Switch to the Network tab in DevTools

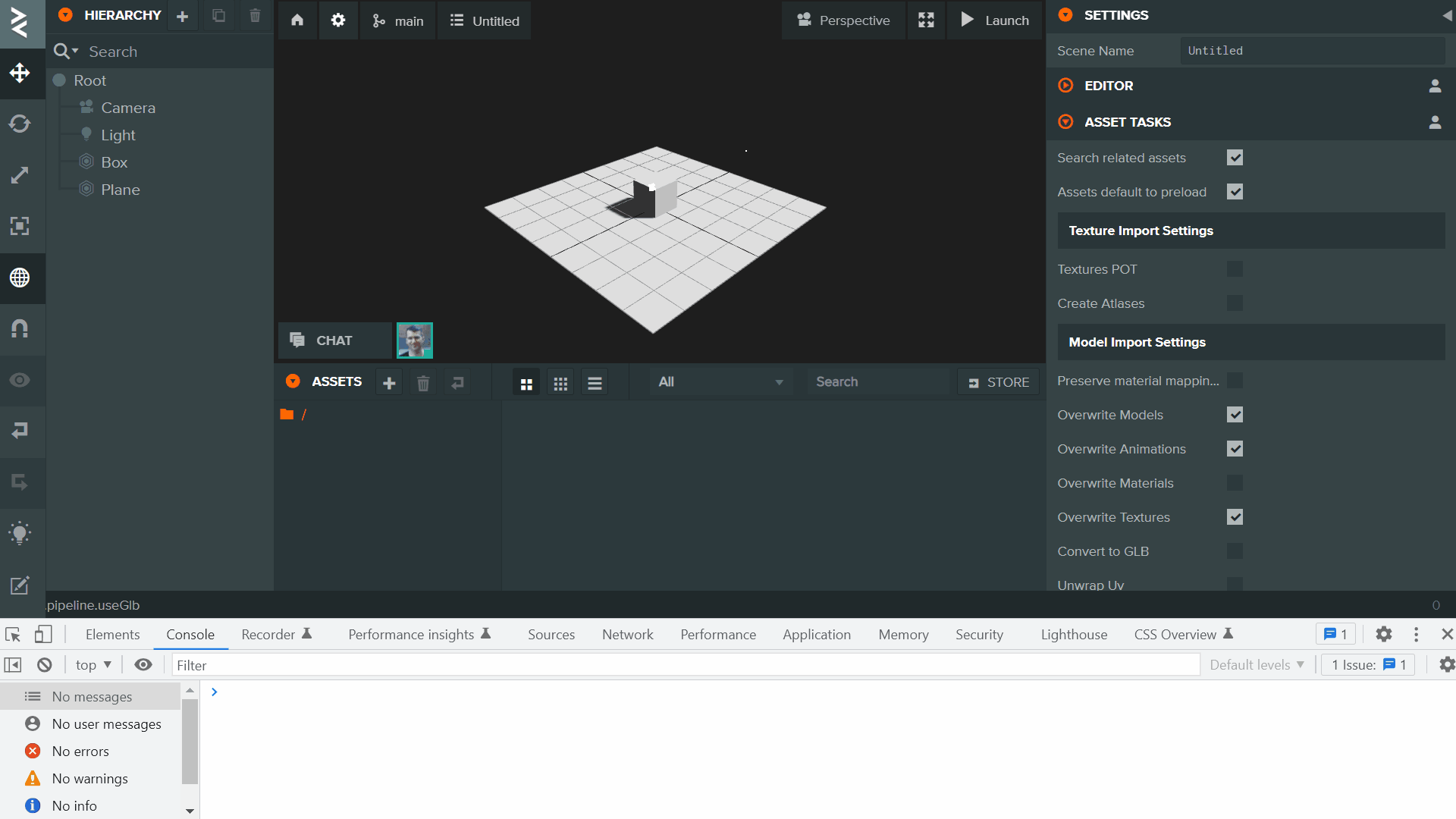coord(627,635)
